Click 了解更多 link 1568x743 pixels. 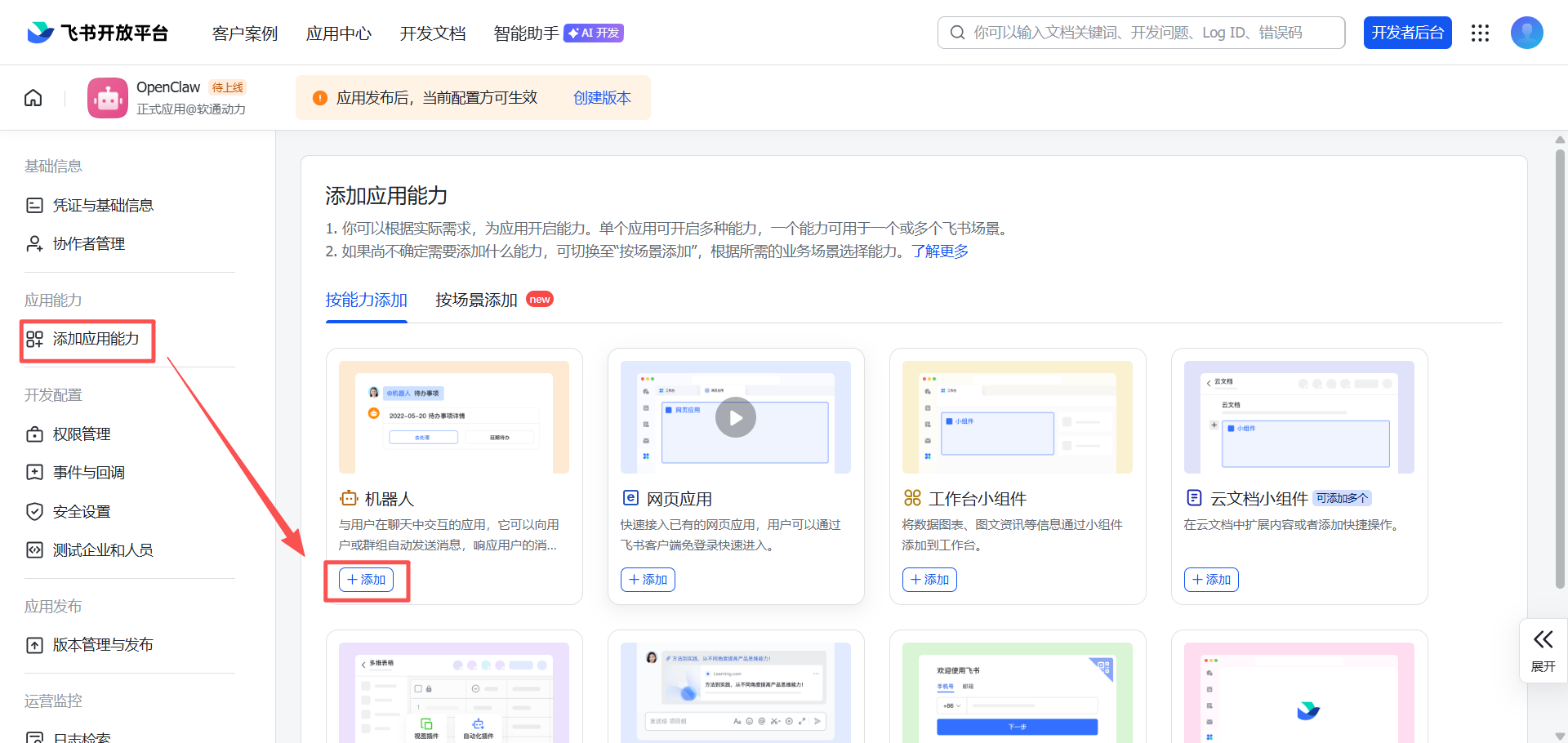click(x=940, y=251)
